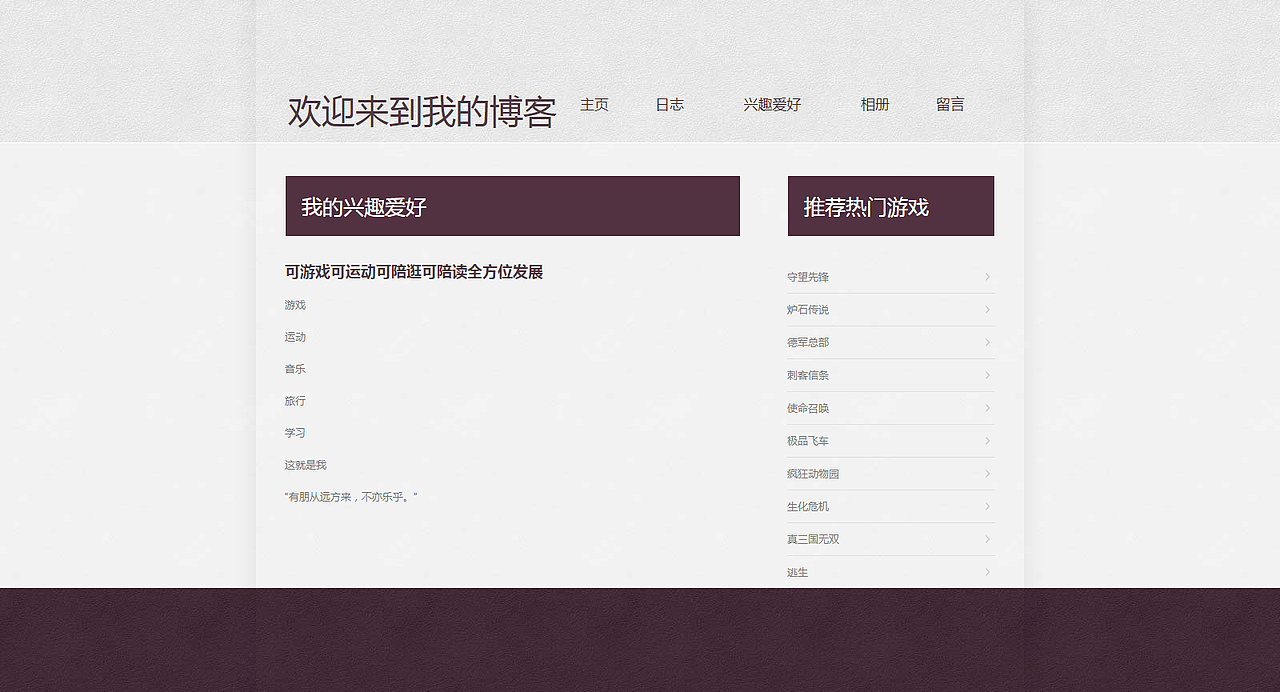Open the 主页 navigation menu item

[594, 104]
